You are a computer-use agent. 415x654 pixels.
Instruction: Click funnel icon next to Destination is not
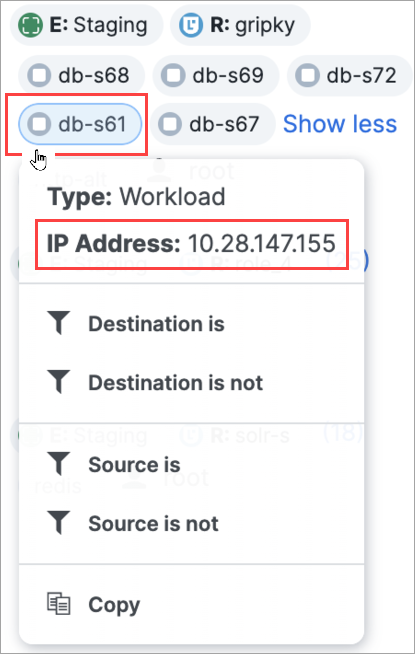(x=58, y=382)
